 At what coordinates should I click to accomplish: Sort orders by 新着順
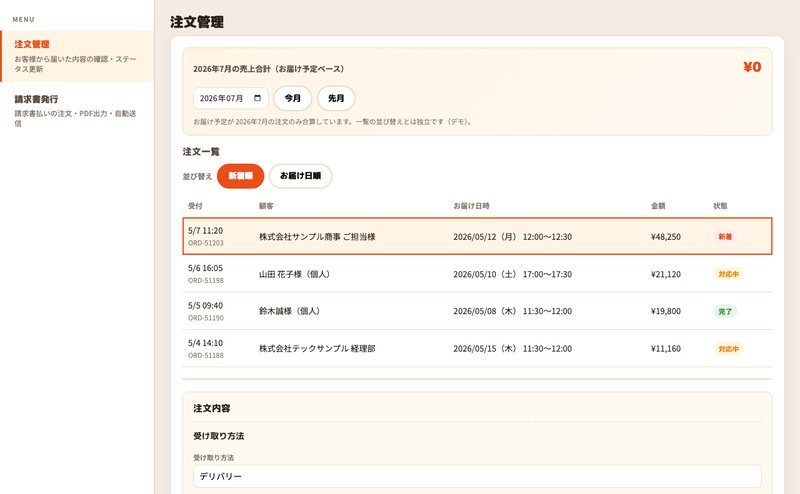coord(240,176)
